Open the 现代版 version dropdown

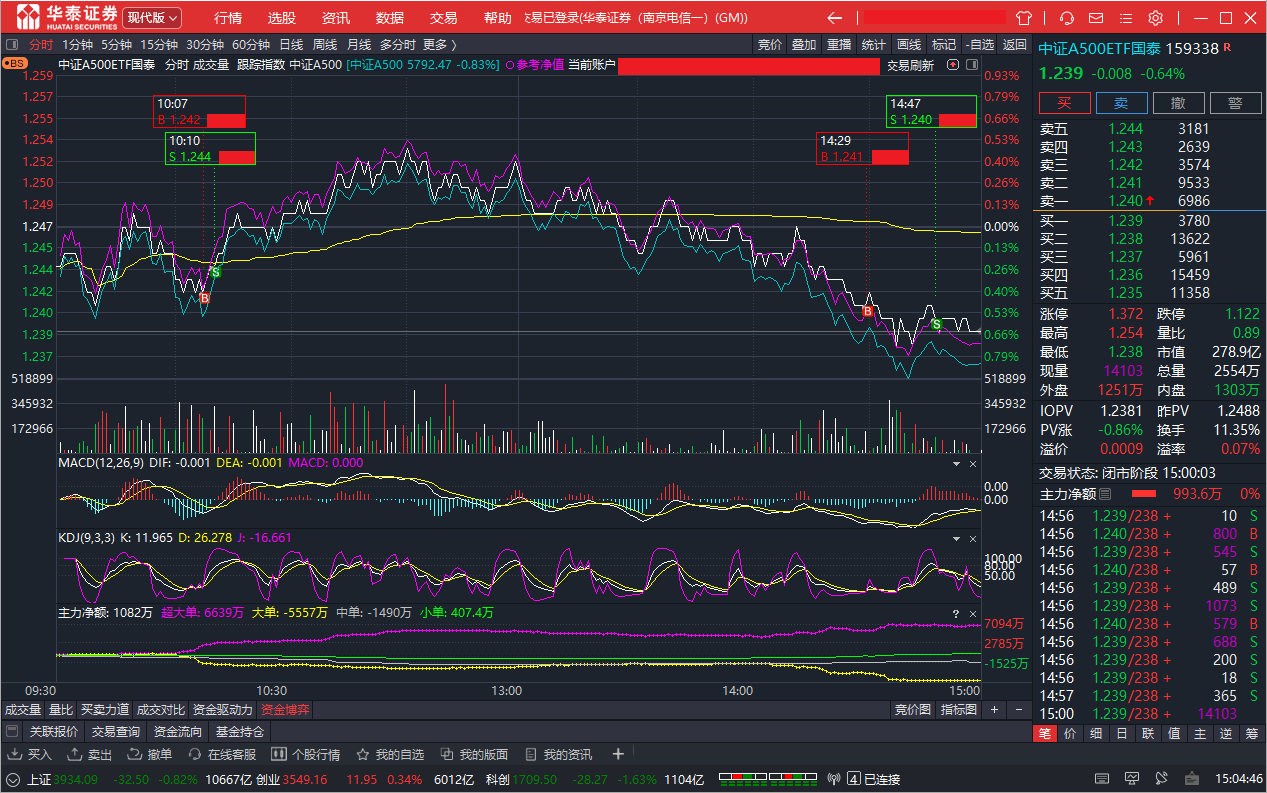pos(153,18)
